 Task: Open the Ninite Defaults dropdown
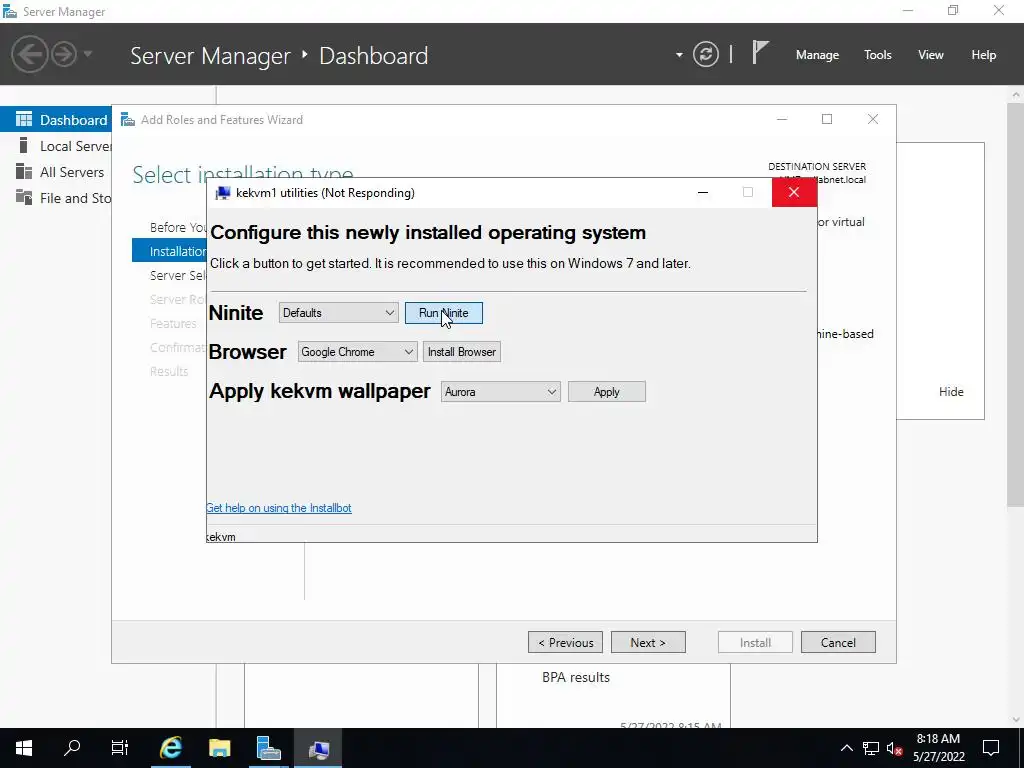click(x=338, y=313)
